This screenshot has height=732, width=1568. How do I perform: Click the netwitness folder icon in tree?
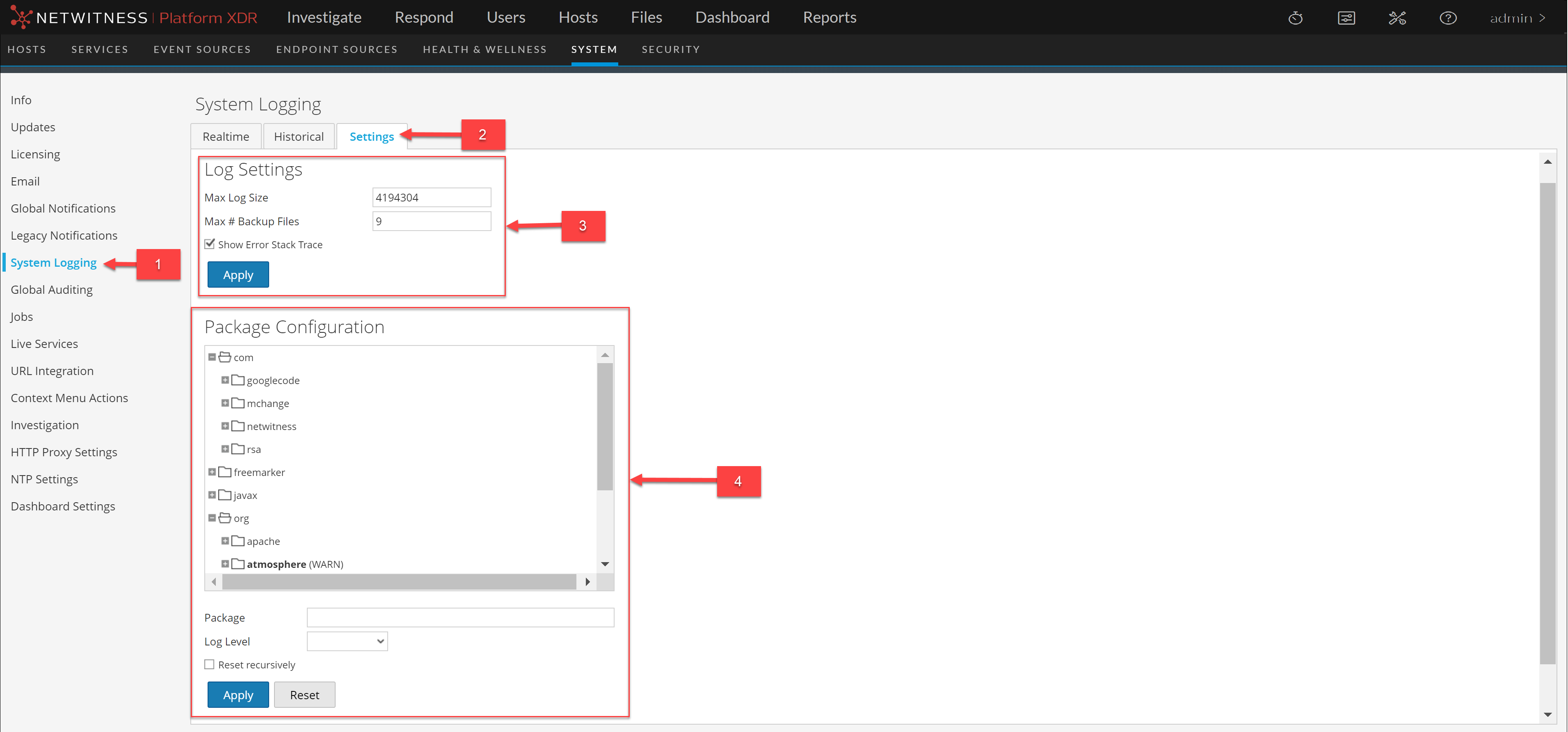(238, 426)
